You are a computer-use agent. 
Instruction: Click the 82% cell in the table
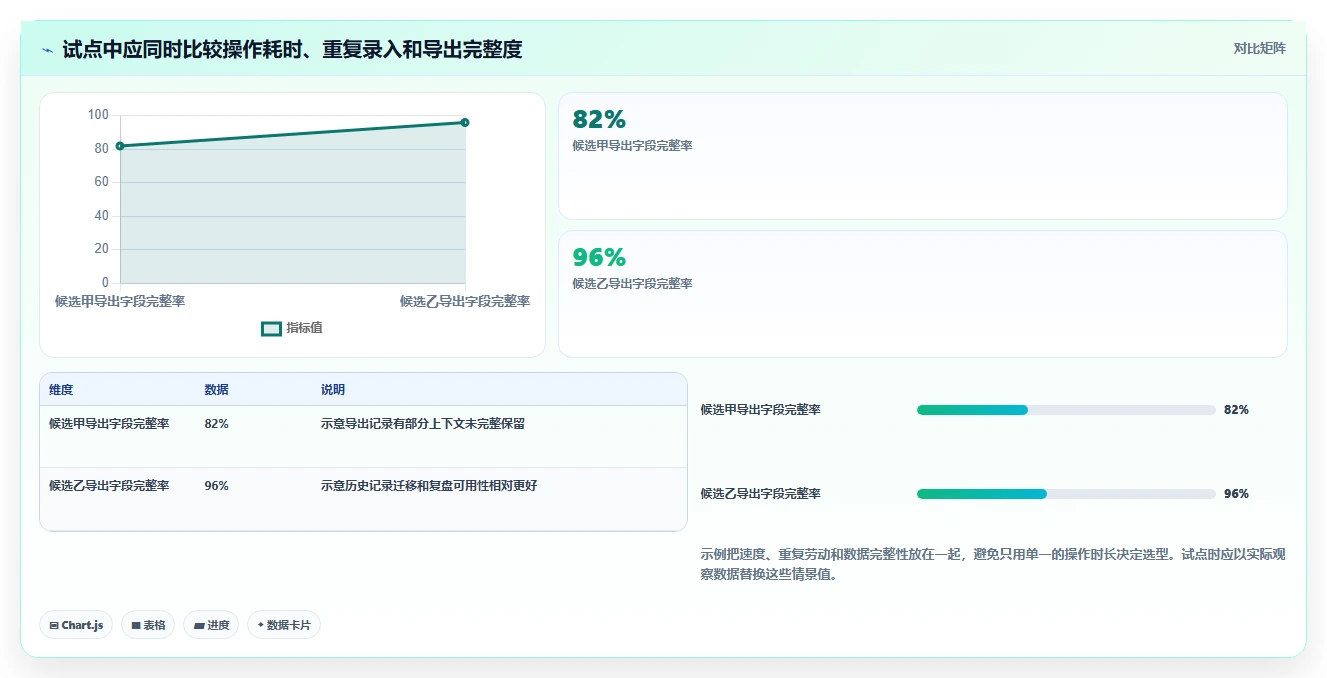pyautogui.click(x=216, y=424)
